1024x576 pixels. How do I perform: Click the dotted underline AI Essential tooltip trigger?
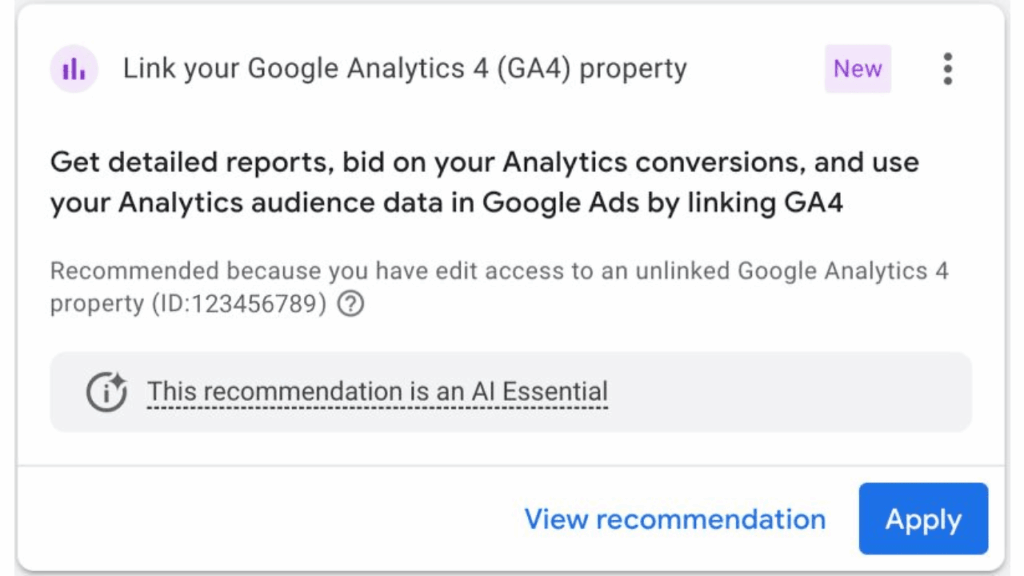click(377, 391)
